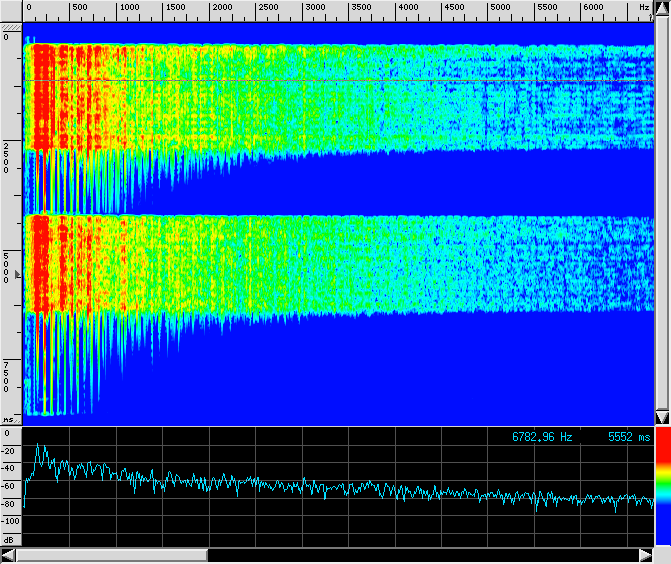
Task: Click the right scroll arrow of horizontal scrollbar
Action: point(645,555)
